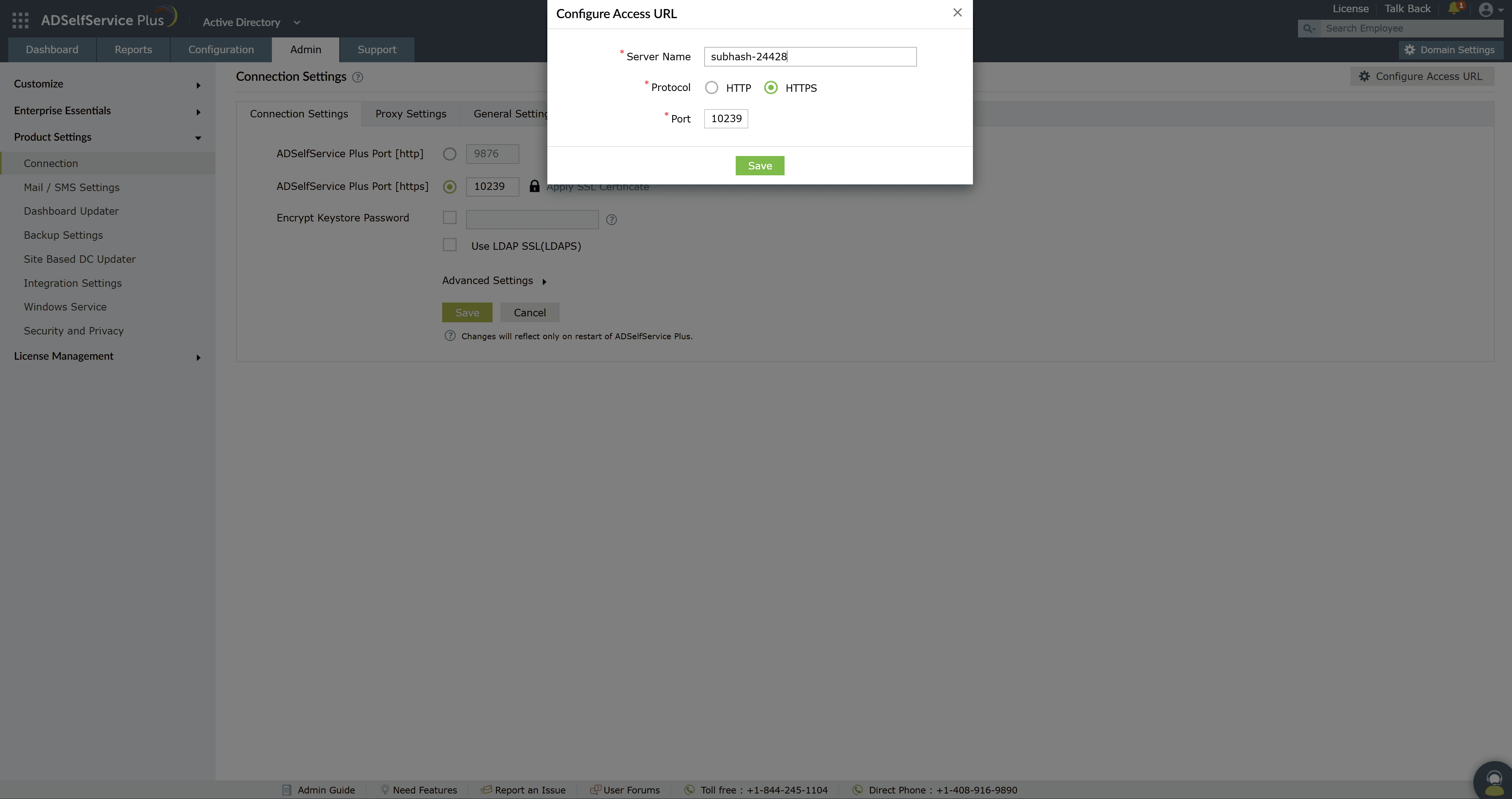Select ADSelfService Plus Port https radio

[x=450, y=186]
